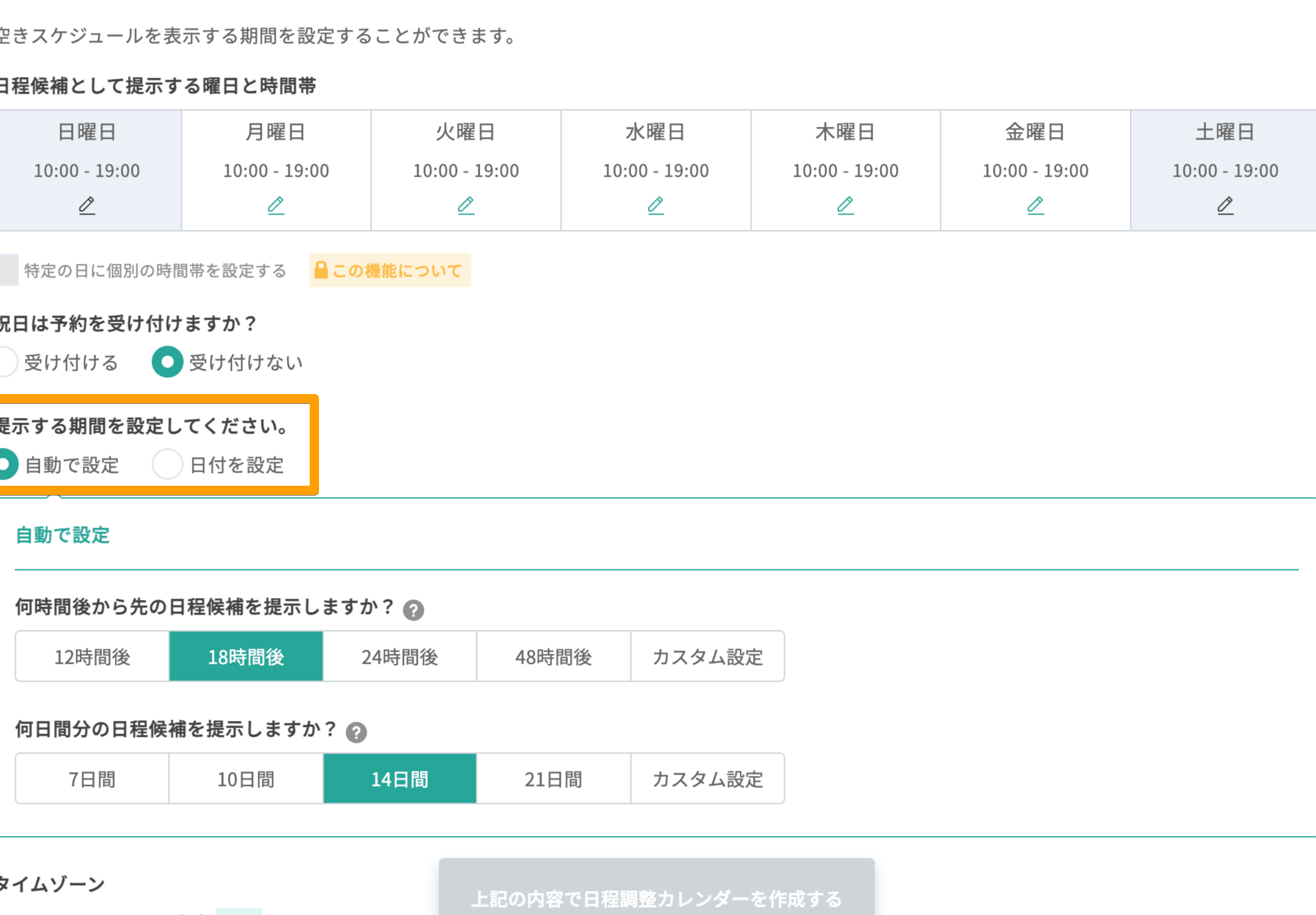This screenshot has height=915, width=1316.
Task: Open help icon beside 何日間分 question
Action: (x=356, y=732)
